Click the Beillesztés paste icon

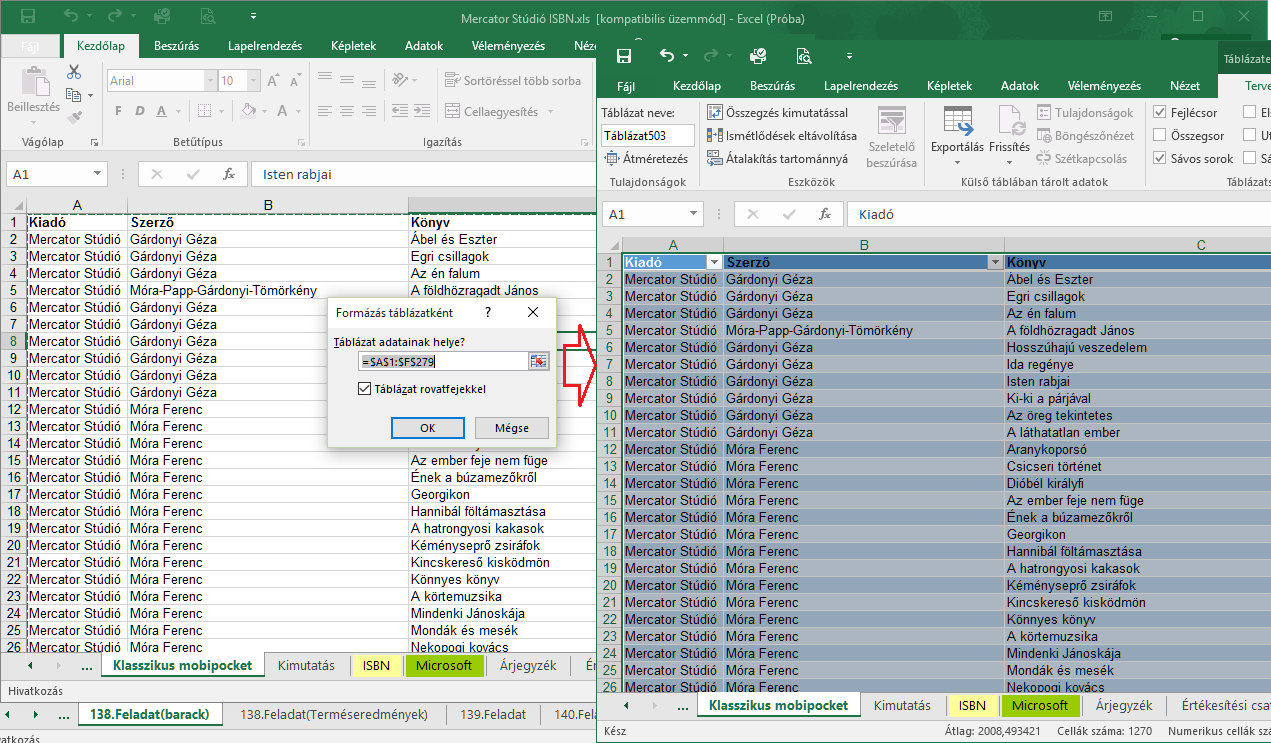pyautogui.click(x=34, y=83)
